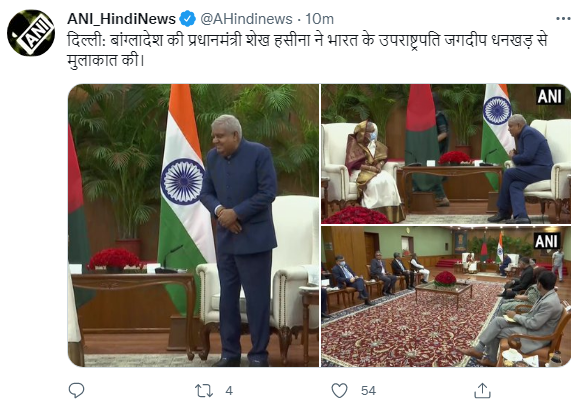This screenshot has width=571, height=412.
Task: Open bottom-right photo of delegation room
Action: [446, 297]
